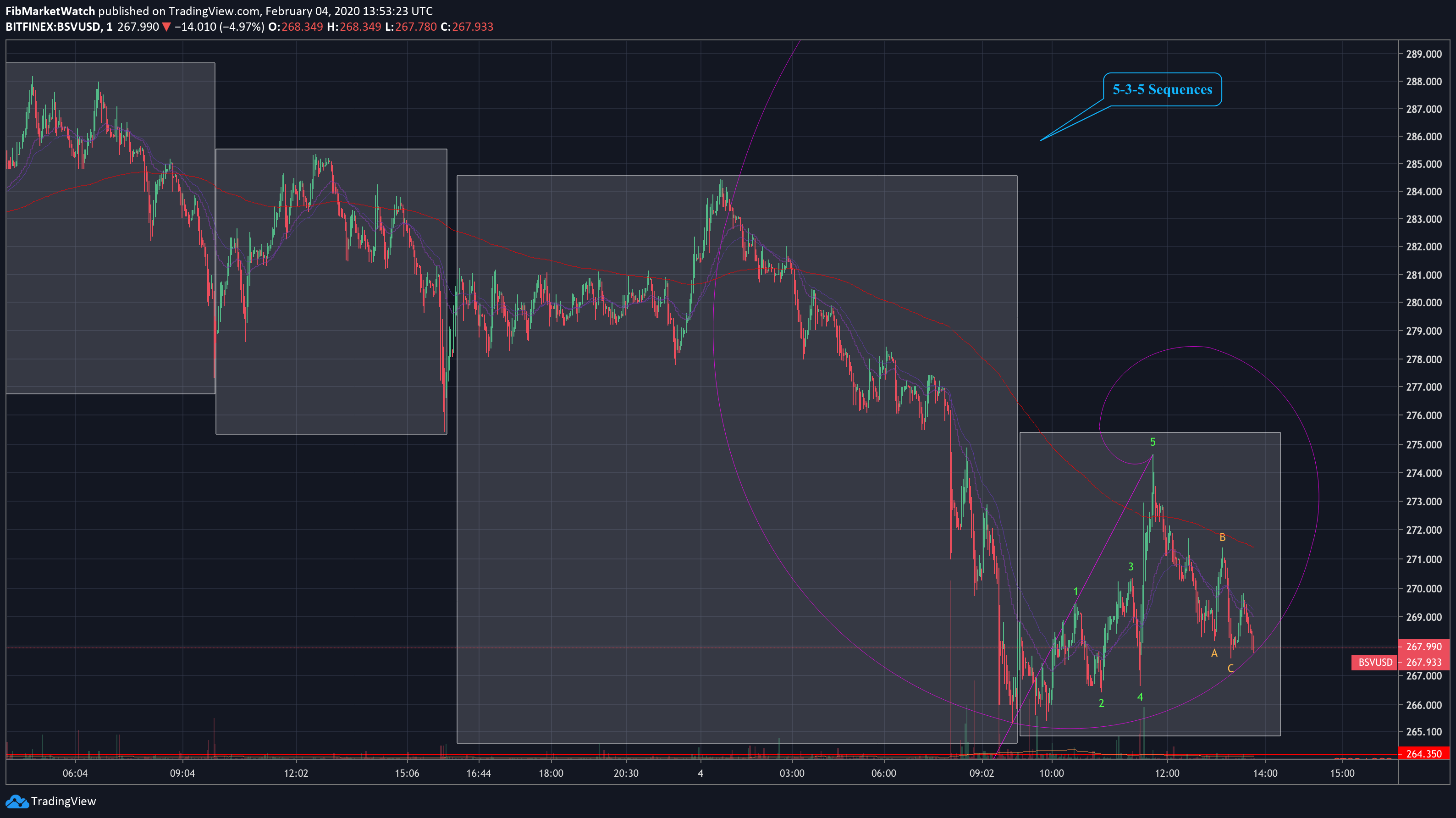Image resolution: width=1456 pixels, height=818 pixels.
Task: Click the TradingView logo icon
Action: pos(17,801)
